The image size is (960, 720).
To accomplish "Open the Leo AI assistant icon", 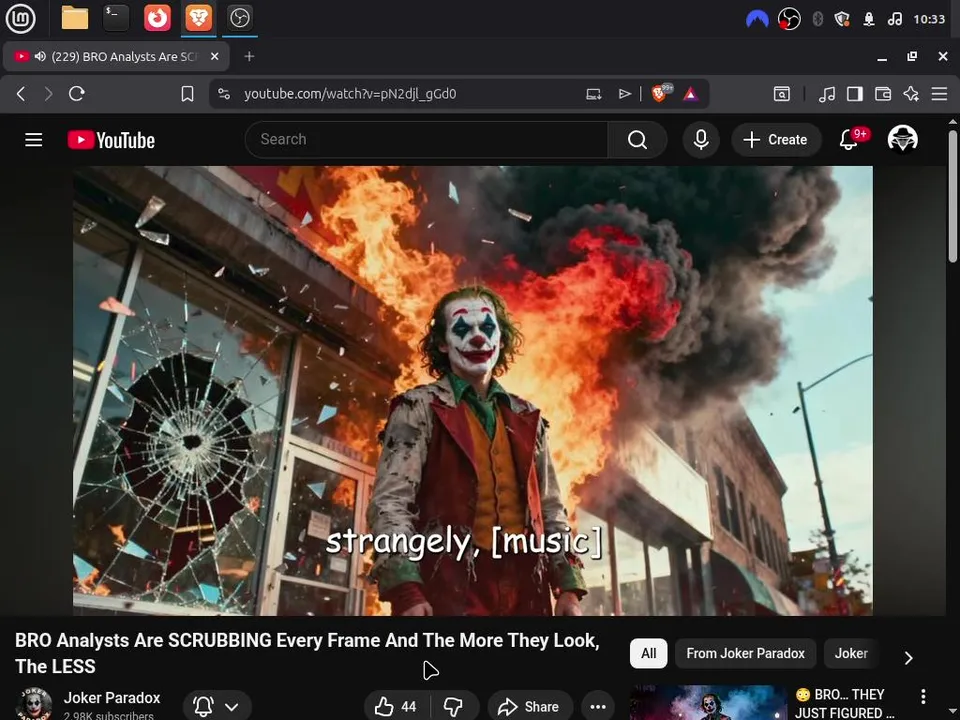I will click(911, 94).
